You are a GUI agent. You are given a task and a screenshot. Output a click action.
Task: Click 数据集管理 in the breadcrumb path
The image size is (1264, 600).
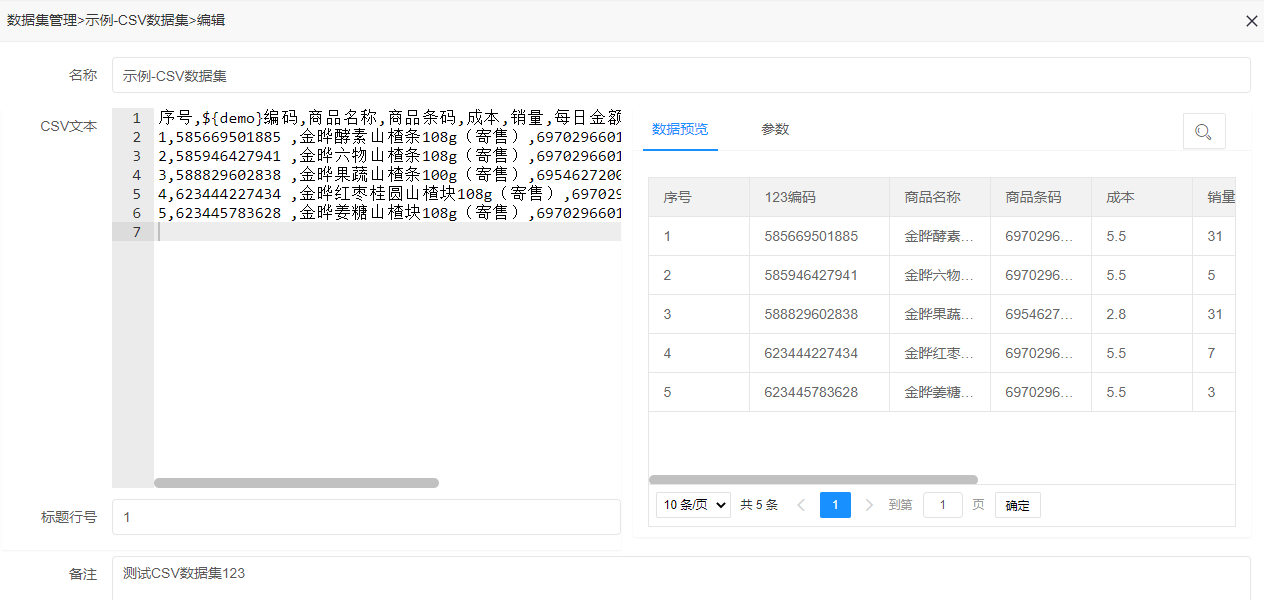click(41, 20)
